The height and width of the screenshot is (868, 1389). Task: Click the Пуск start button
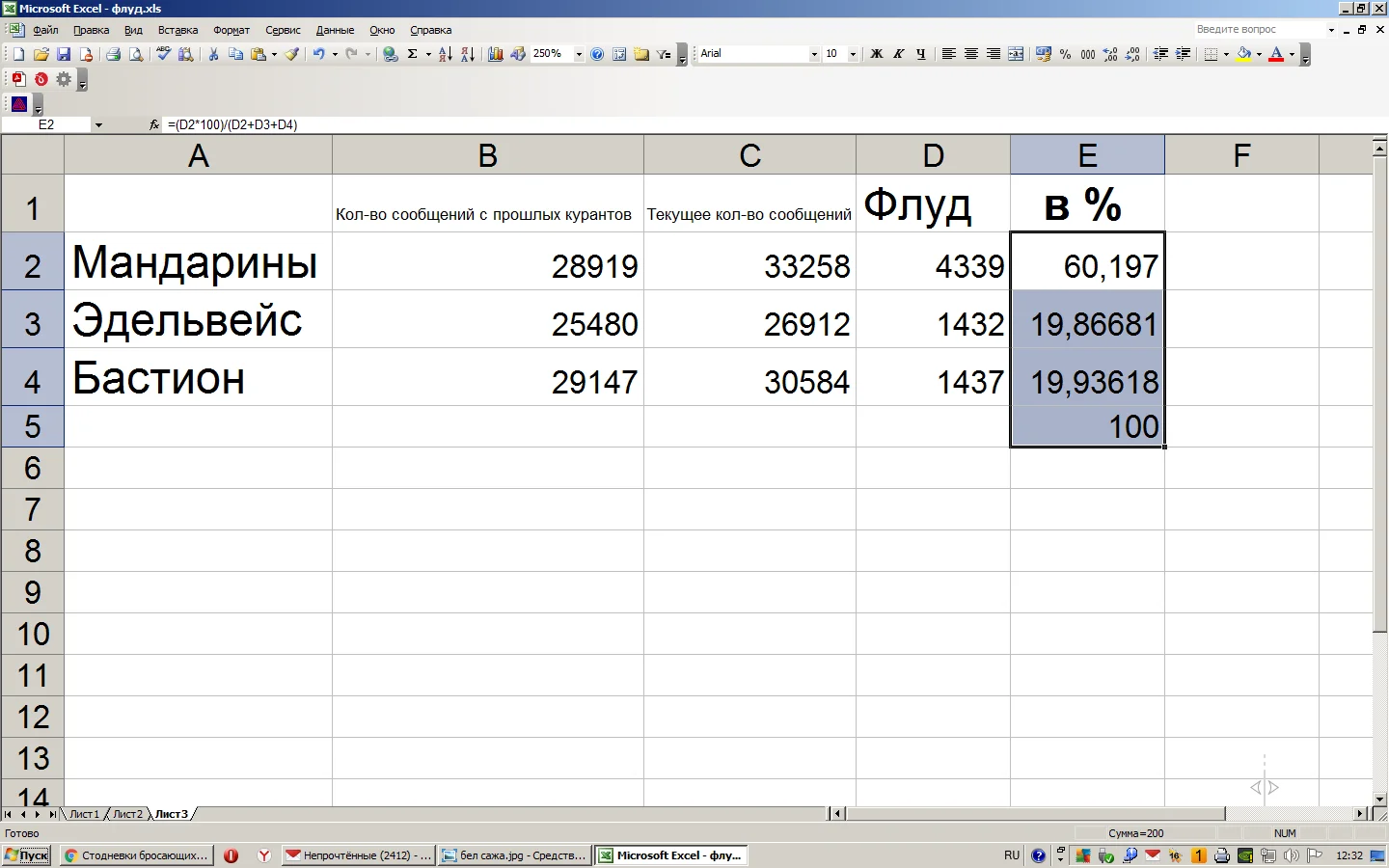(27, 855)
